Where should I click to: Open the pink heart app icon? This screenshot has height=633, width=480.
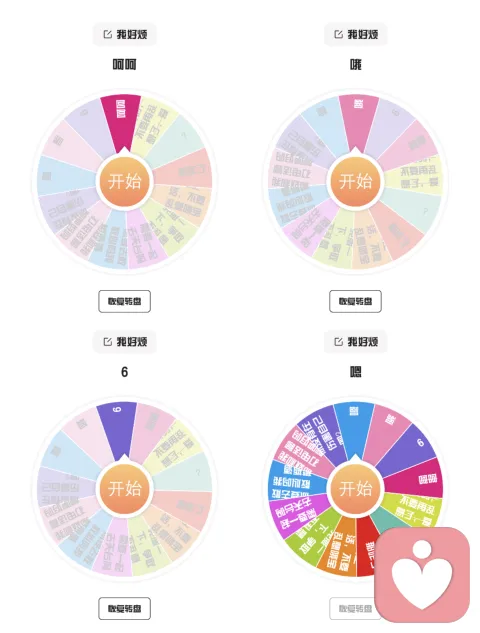[x=422, y=574]
